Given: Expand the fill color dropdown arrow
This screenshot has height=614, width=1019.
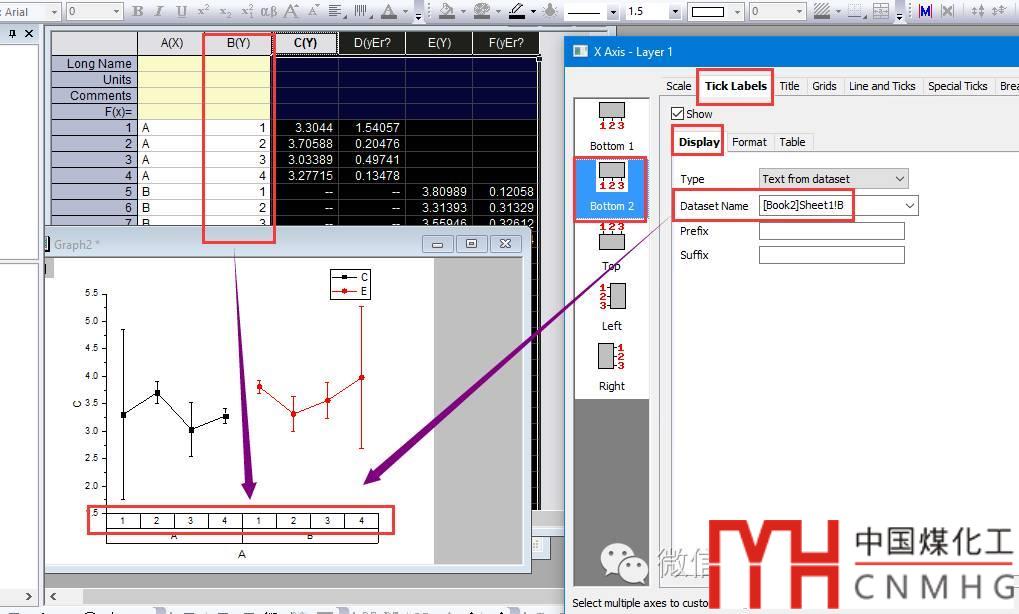Looking at the screenshot, I should [x=463, y=12].
